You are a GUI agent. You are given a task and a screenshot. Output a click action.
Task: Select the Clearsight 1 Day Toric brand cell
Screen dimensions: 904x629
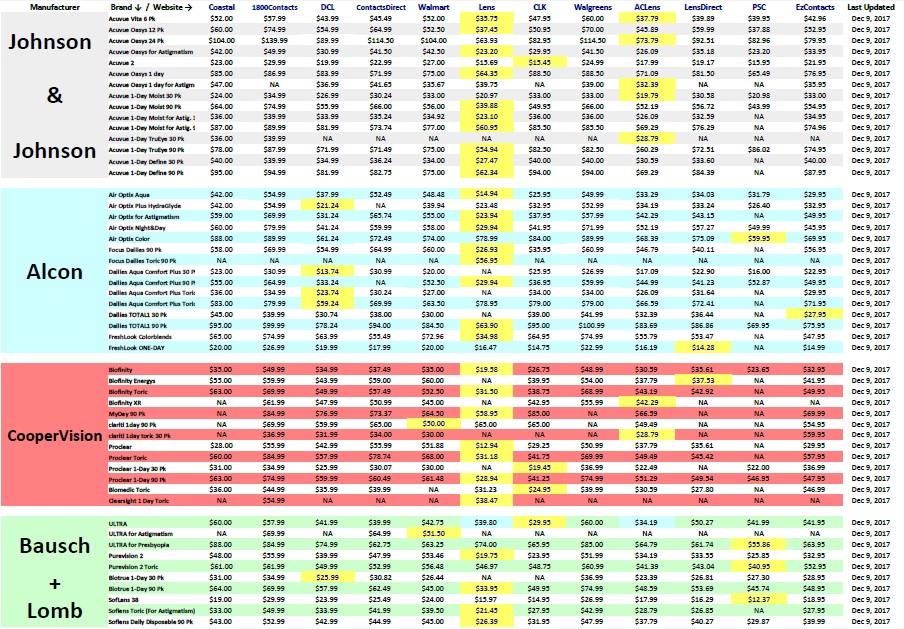tap(139, 501)
